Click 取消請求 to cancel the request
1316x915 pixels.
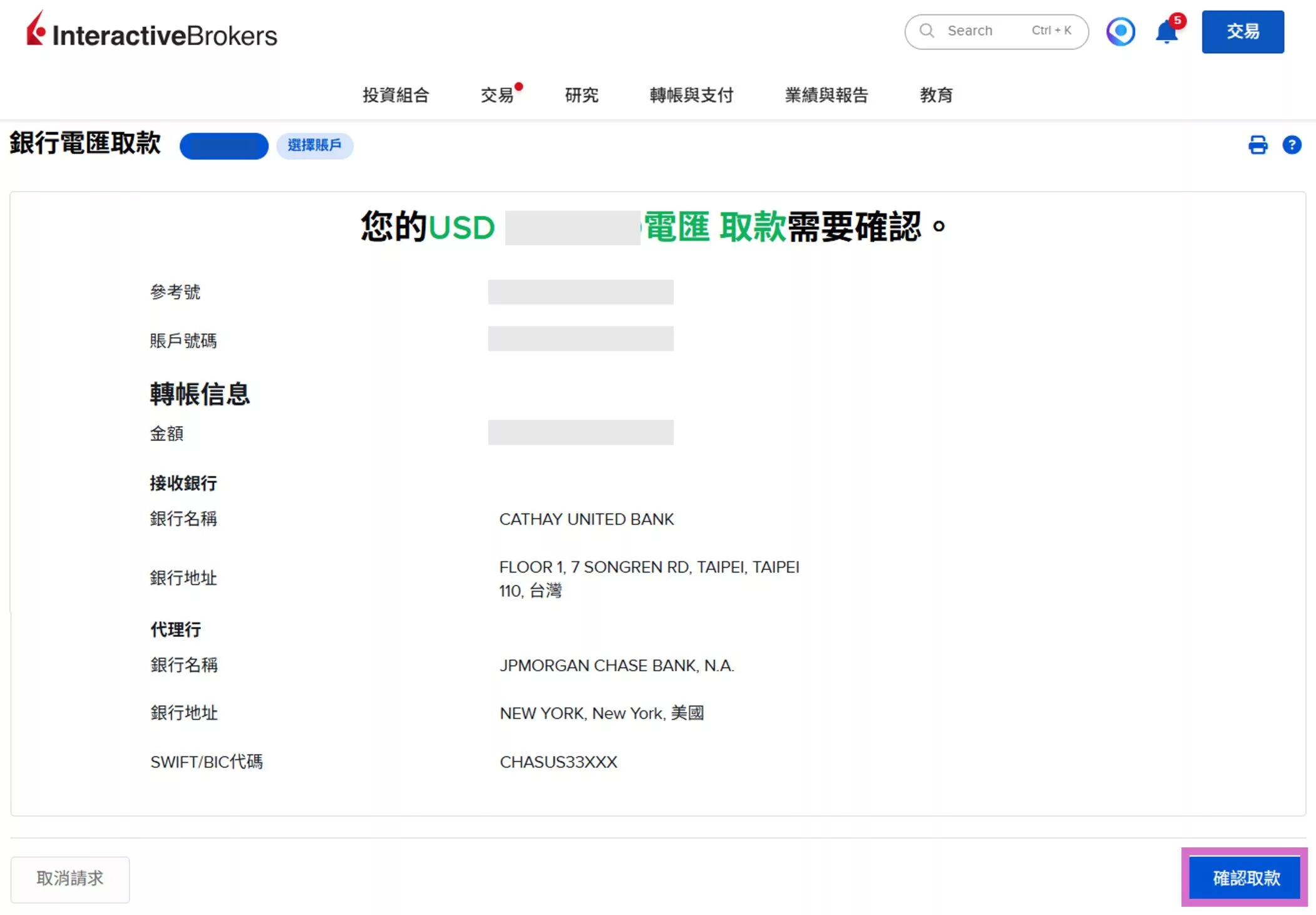[70, 879]
